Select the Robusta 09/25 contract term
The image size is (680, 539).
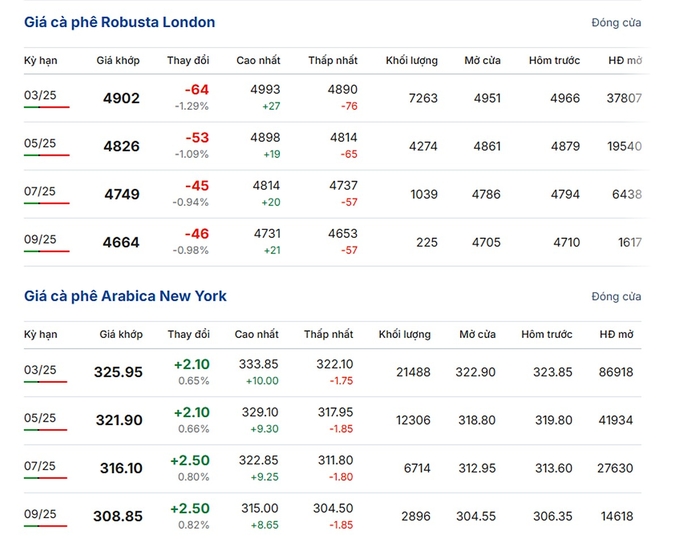40,239
